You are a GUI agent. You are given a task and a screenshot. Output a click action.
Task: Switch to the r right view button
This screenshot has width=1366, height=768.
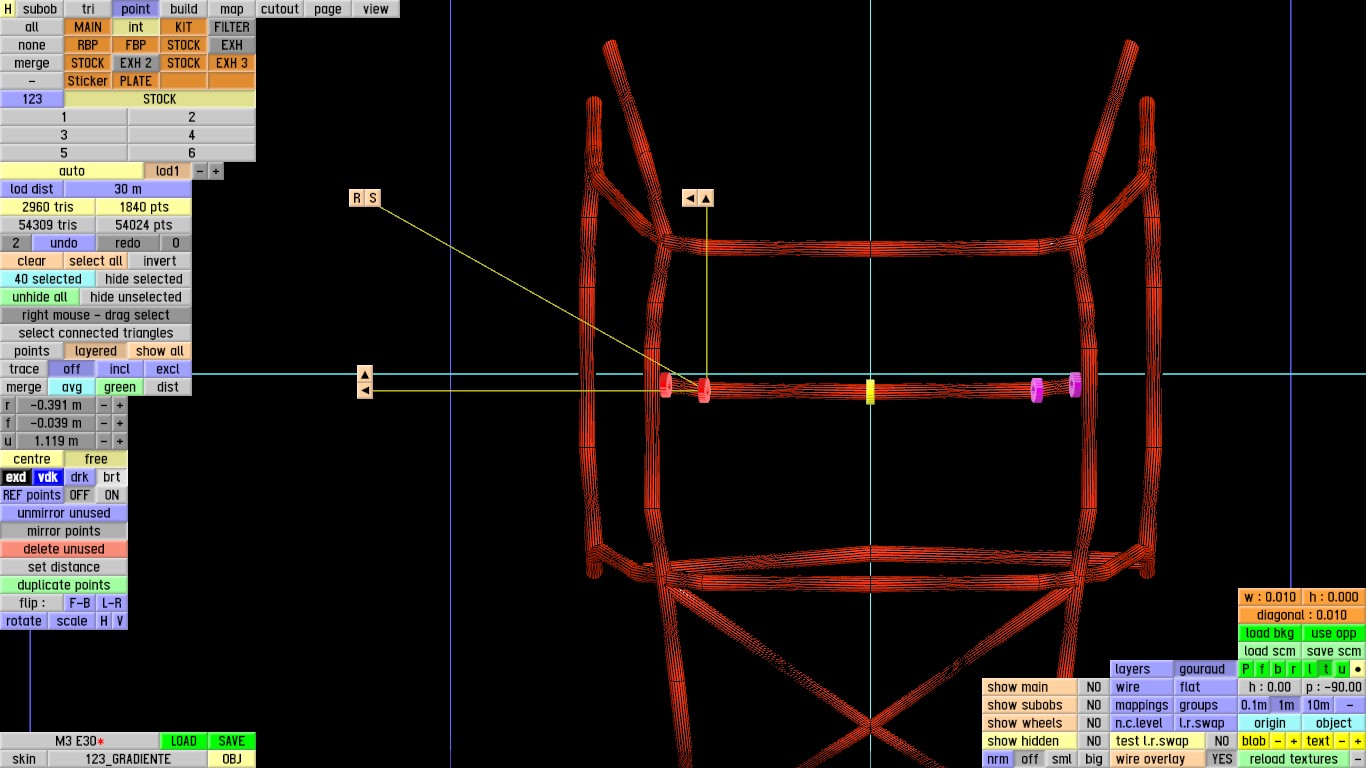pos(1294,669)
